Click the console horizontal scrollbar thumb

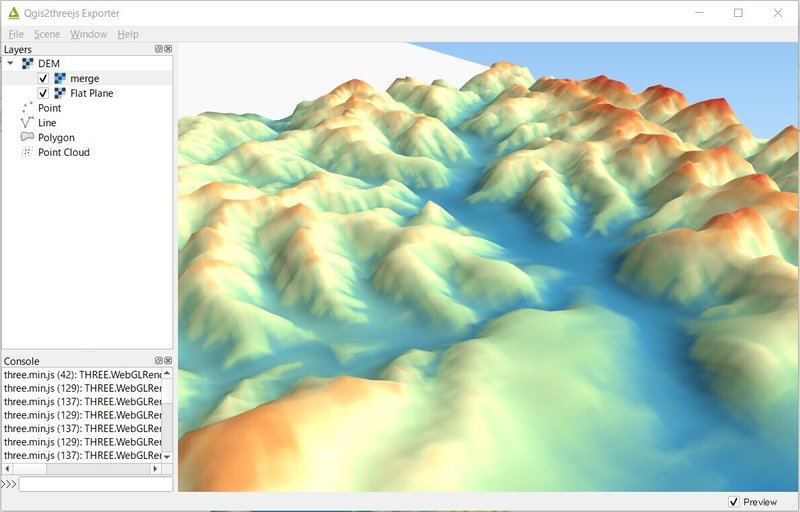tap(30, 469)
